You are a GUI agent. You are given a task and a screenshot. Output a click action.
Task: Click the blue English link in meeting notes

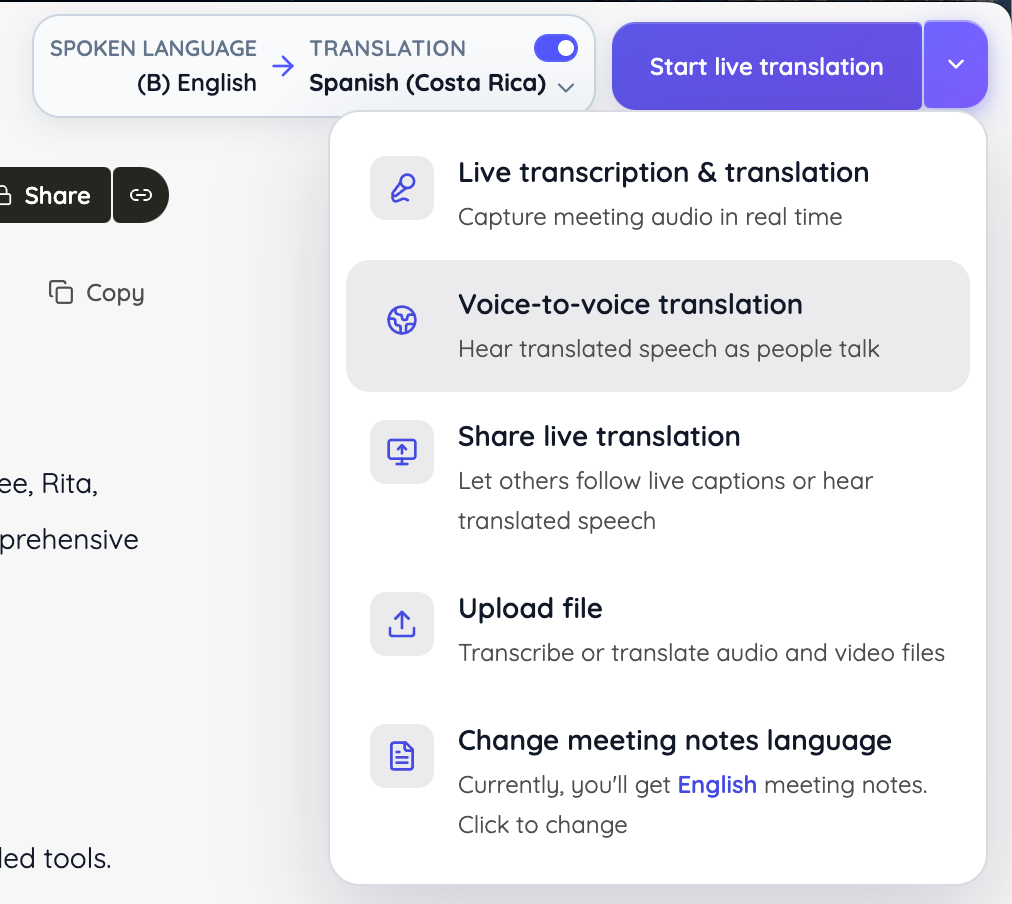coord(717,785)
